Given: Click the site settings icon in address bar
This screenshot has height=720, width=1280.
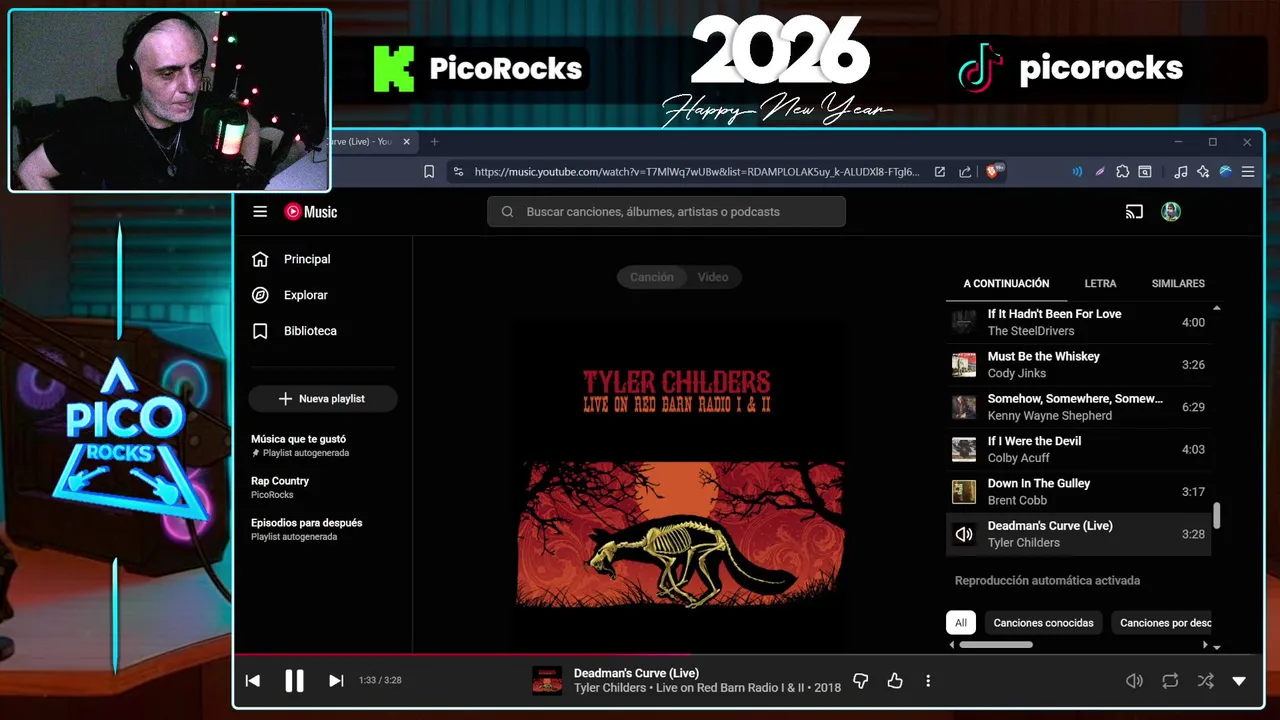Looking at the screenshot, I should (x=458, y=172).
